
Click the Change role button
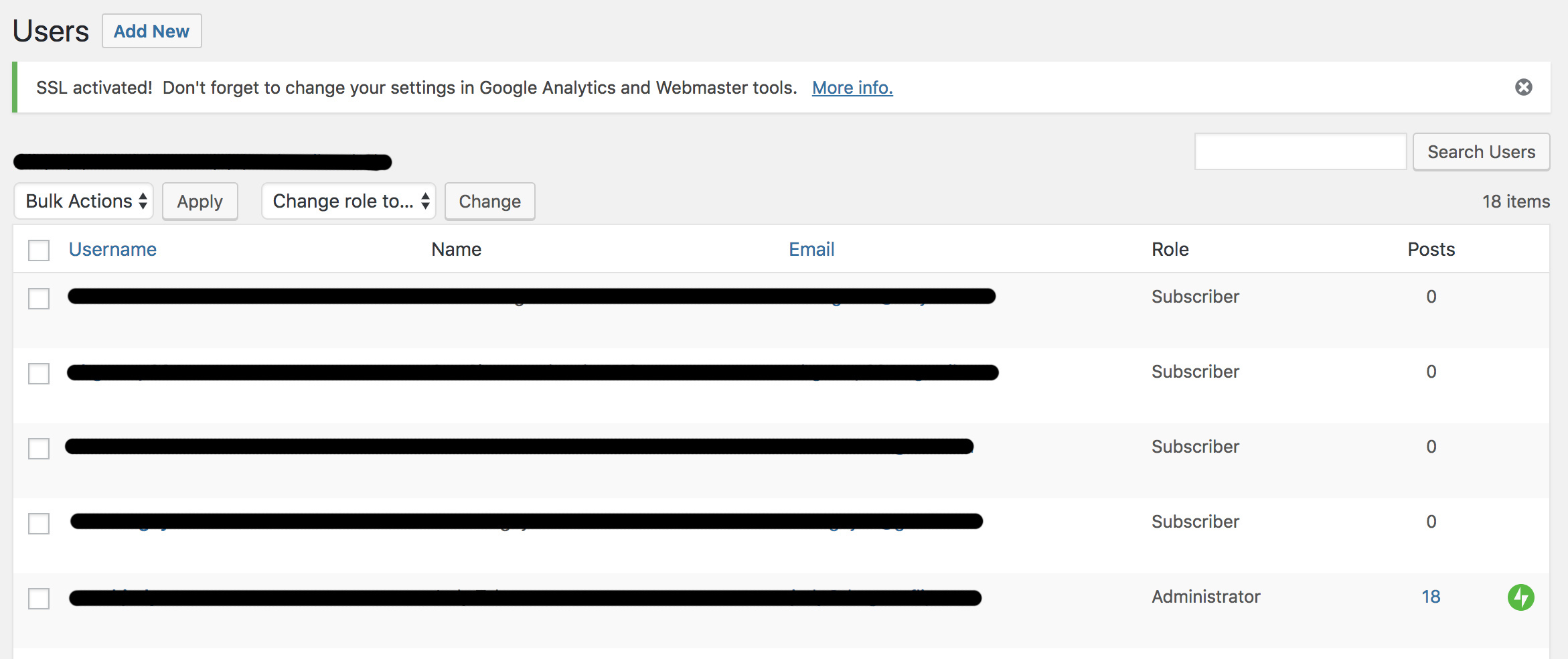(x=489, y=201)
